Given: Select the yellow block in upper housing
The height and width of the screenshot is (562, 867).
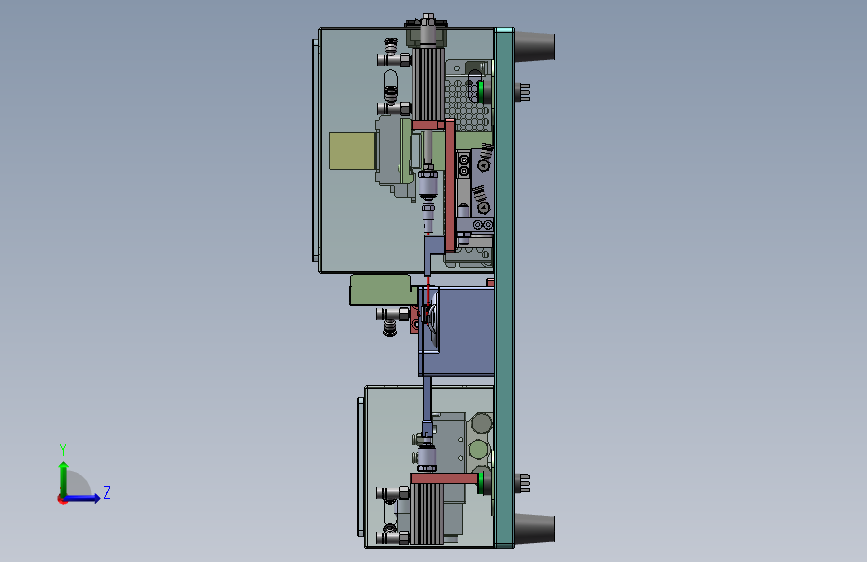Looking at the screenshot, I should [x=352, y=150].
